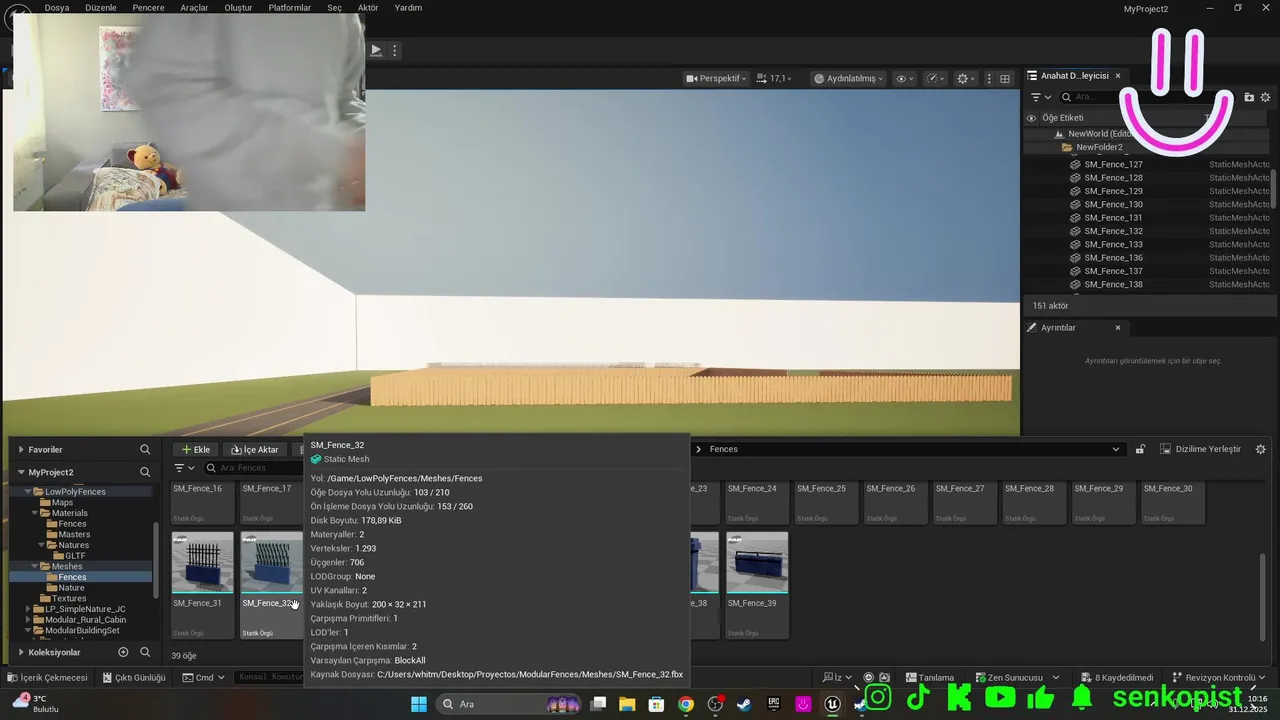Select the Anahat D...leyicisi tab
This screenshot has width=1280, height=720.
coord(1074,76)
